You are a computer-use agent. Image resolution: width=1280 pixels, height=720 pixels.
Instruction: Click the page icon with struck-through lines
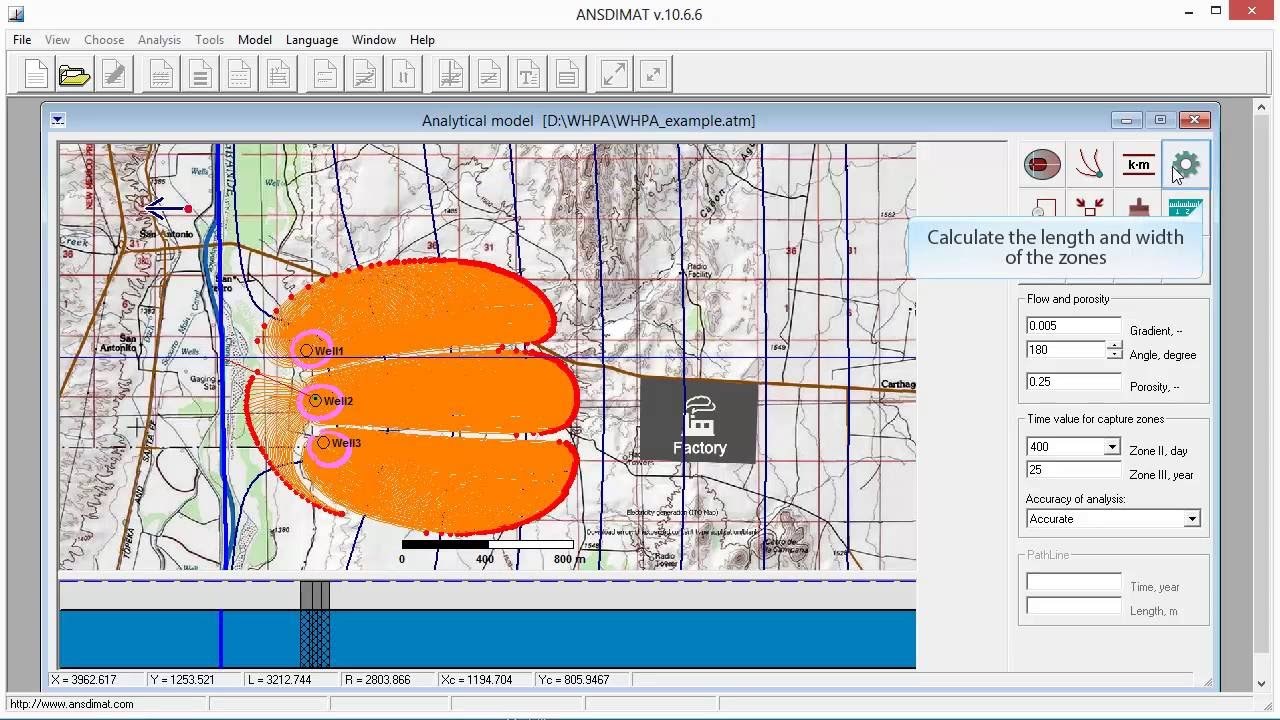coord(490,74)
